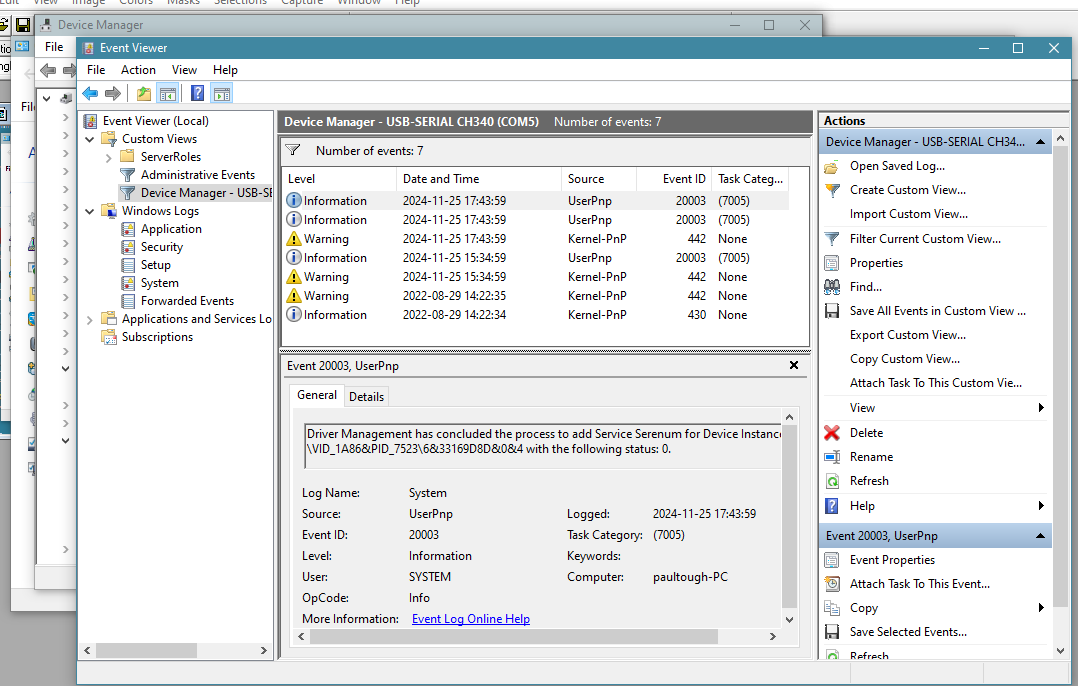This screenshot has width=1078, height=686.
Task: Select the System log in the tree
Action: point(160,283)
